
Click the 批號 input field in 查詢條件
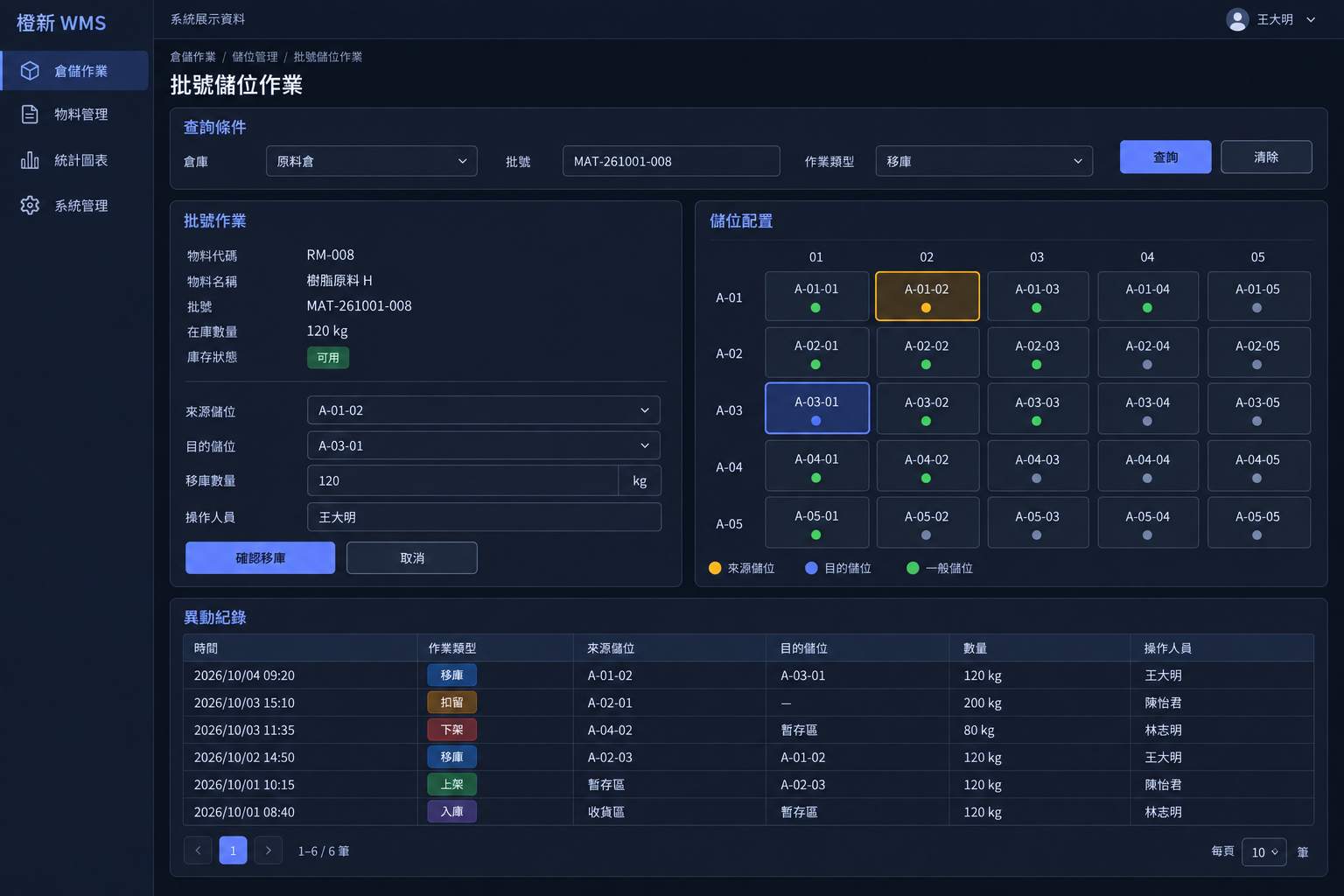(671, 161)
